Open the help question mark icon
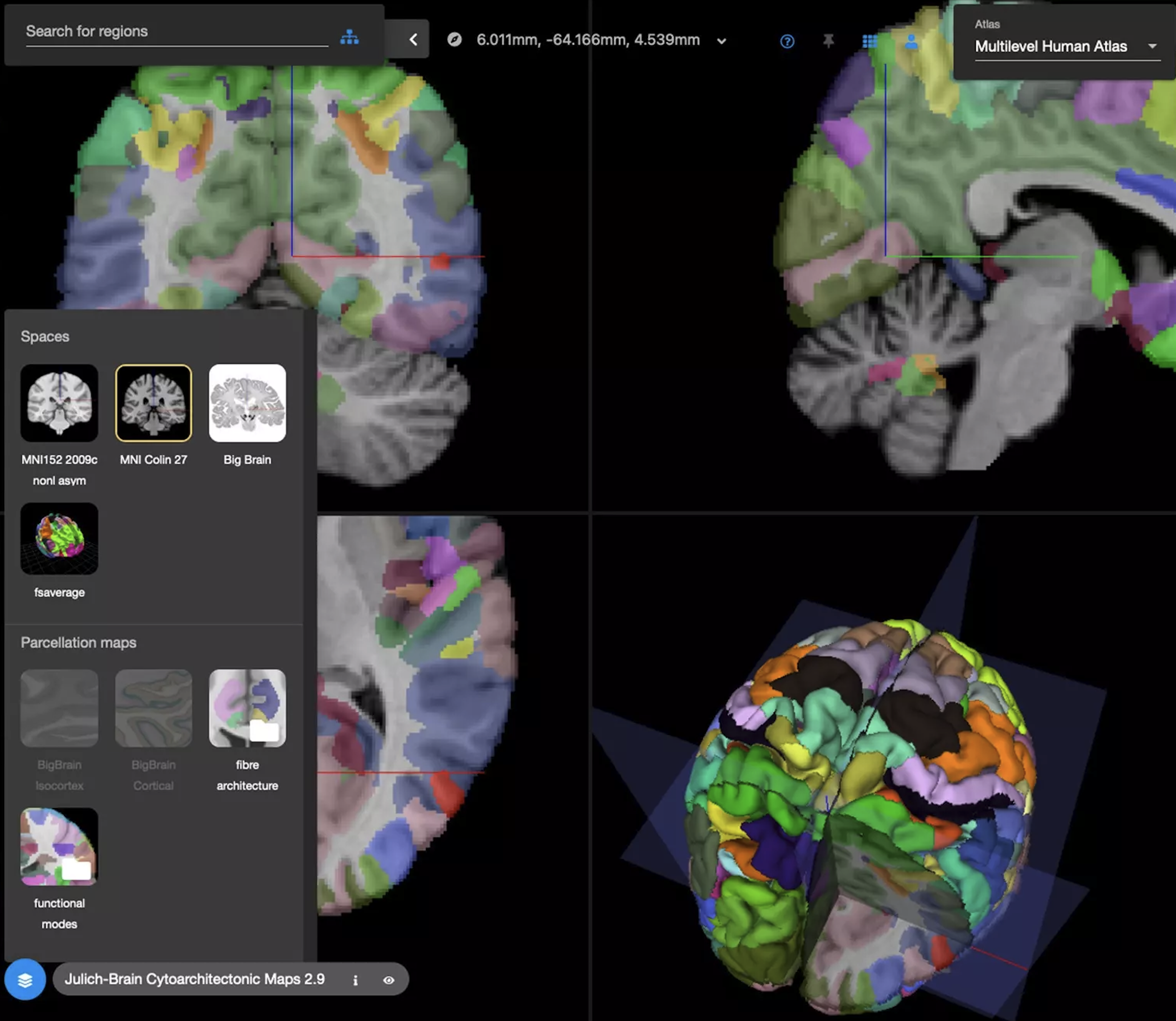Image resolution: width=1176 pixels, height=1021 pixels. click(787, 41)
